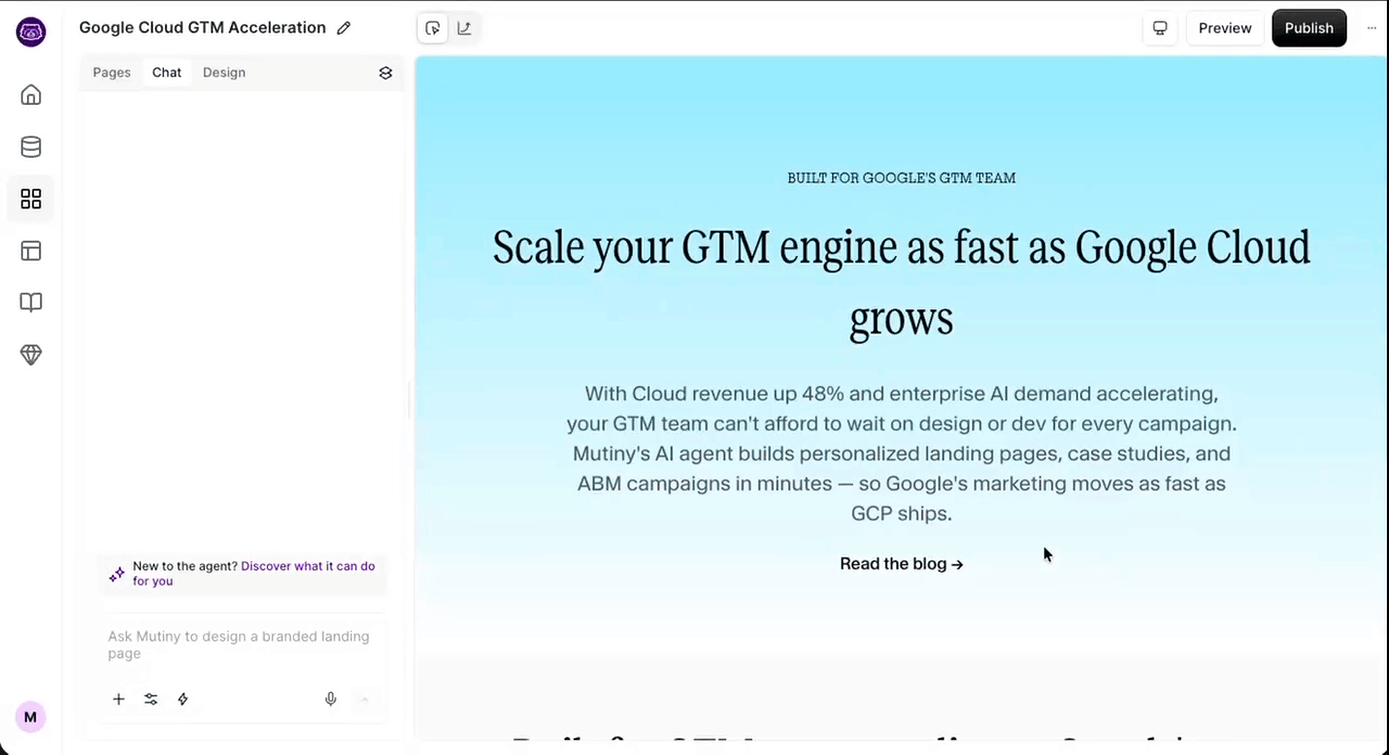Click the Preview button
The width and height of the screenshot is (1389, 755).
pos(1225,28)
